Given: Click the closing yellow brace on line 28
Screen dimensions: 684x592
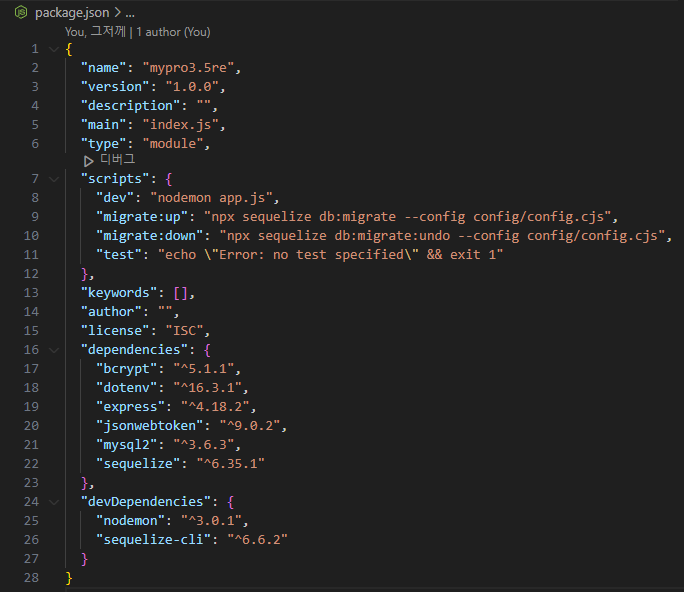Looking at the screenshot, I should pyautogui.click(x=69, y=578).
